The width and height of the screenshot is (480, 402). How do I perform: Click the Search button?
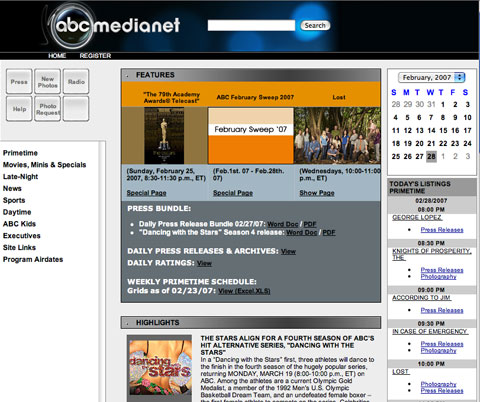(x=315, y=25)
